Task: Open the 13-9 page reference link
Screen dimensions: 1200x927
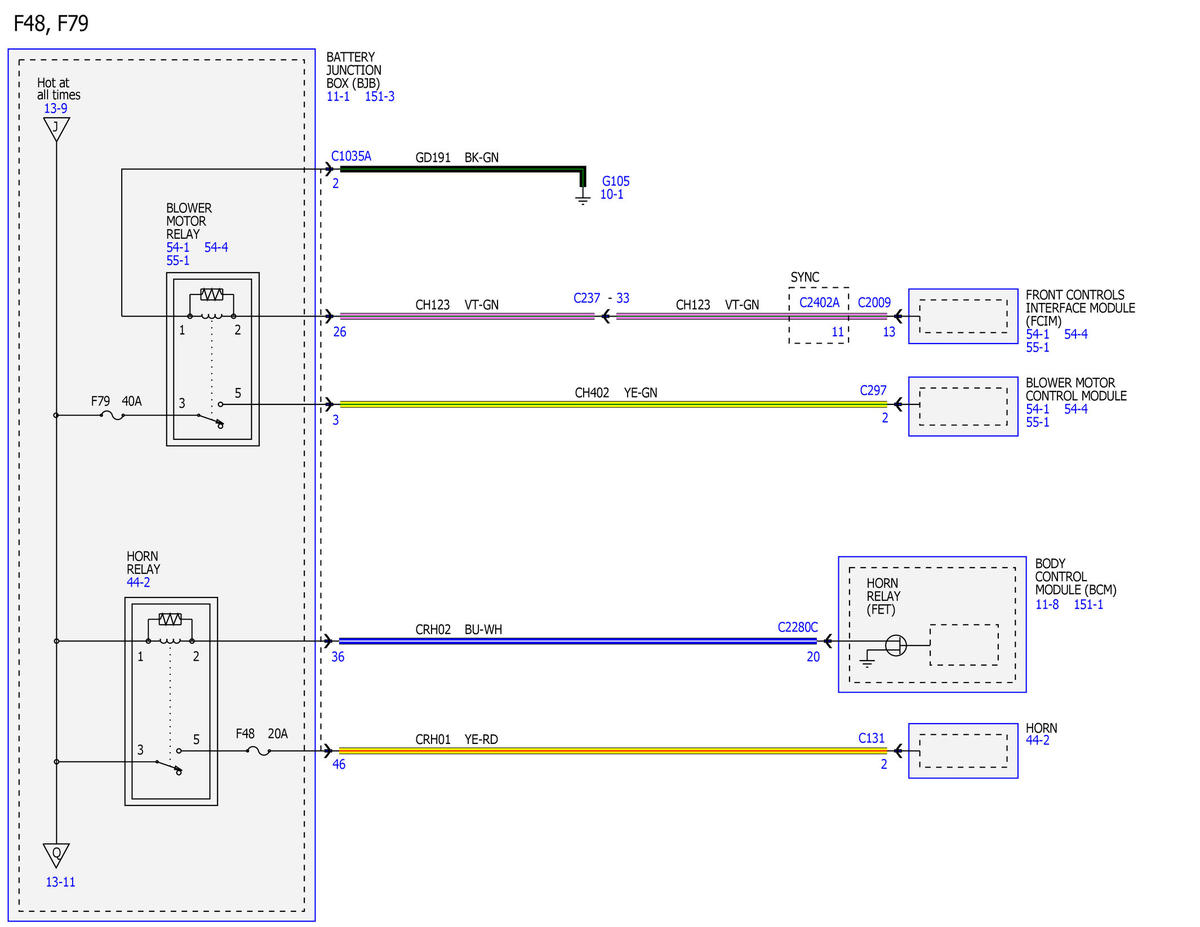Action: tap(56, 108)
